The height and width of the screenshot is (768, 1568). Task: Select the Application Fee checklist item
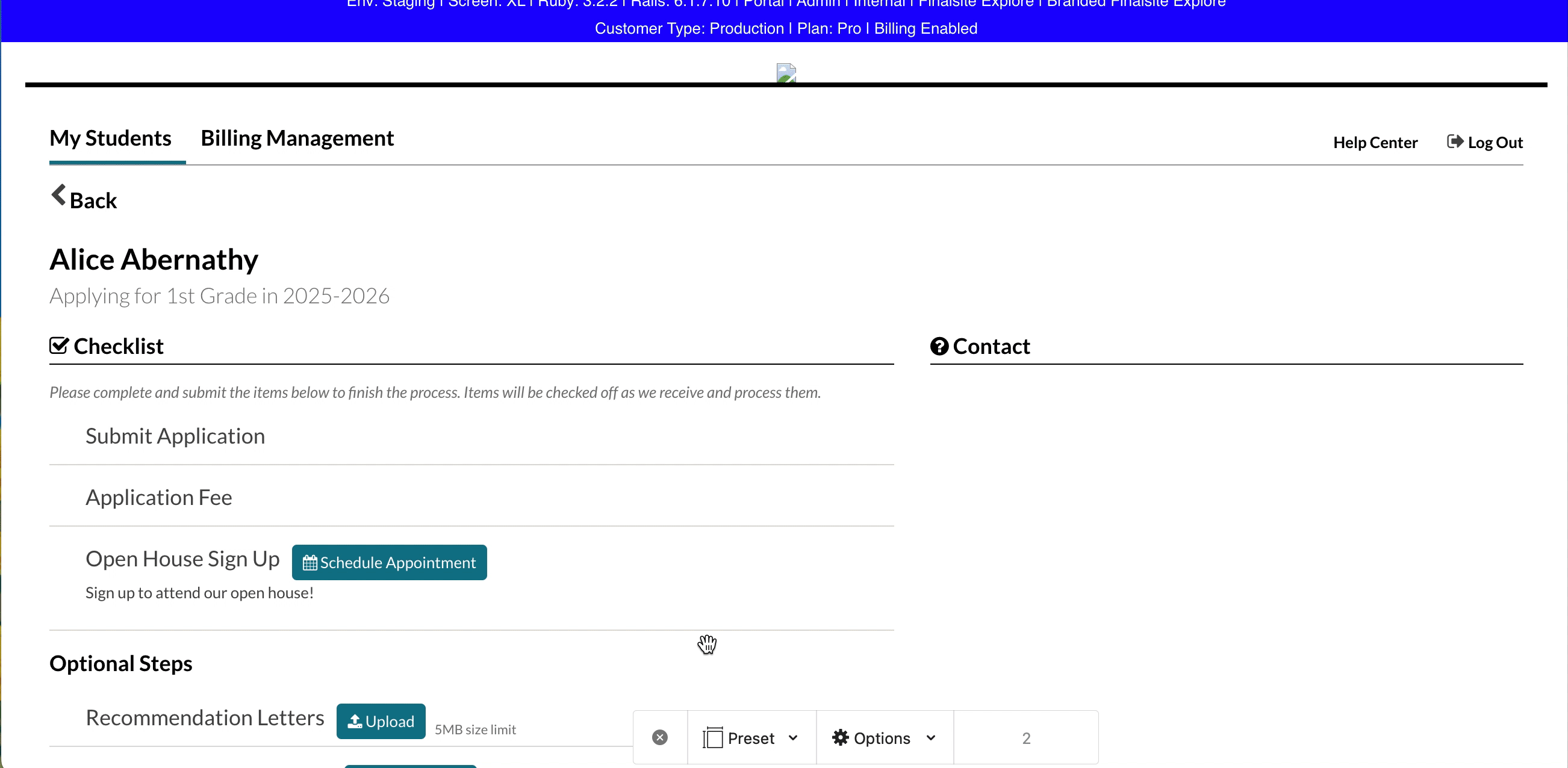[158, 497]
